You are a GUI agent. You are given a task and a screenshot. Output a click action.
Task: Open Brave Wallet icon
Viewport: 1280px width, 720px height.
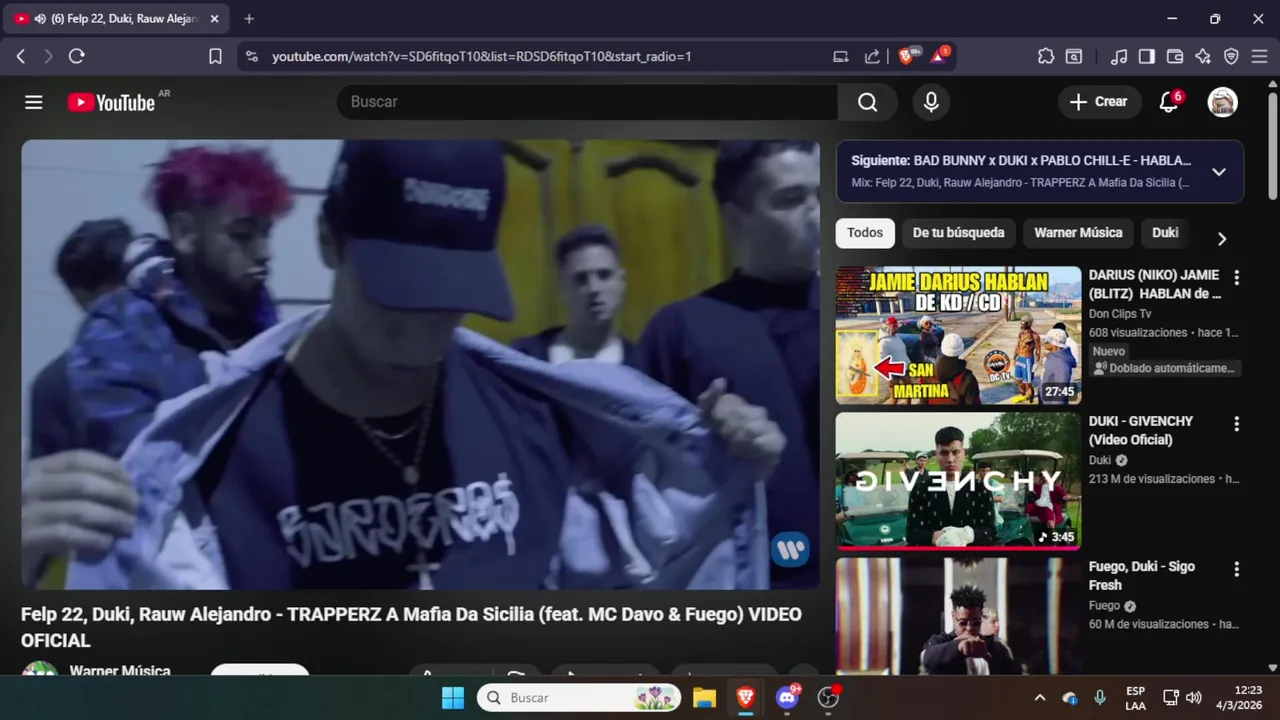click(1175, 57)
